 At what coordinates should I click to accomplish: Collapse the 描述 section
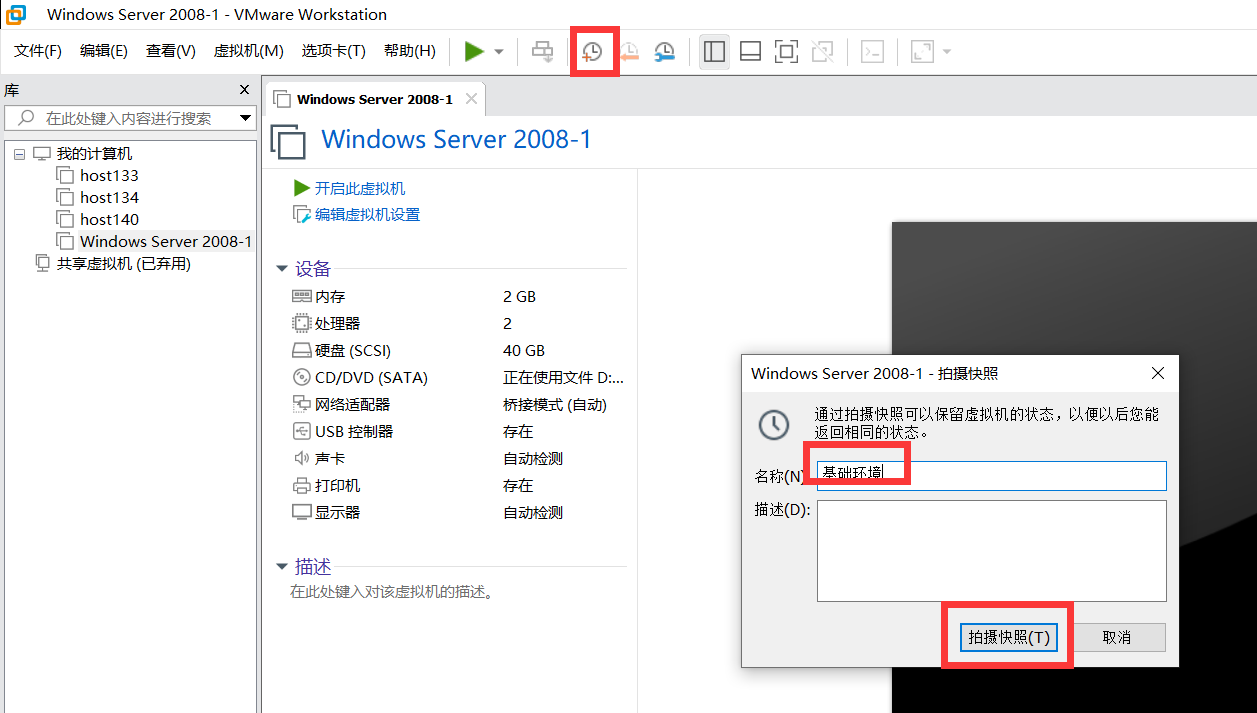click(282, 567)
